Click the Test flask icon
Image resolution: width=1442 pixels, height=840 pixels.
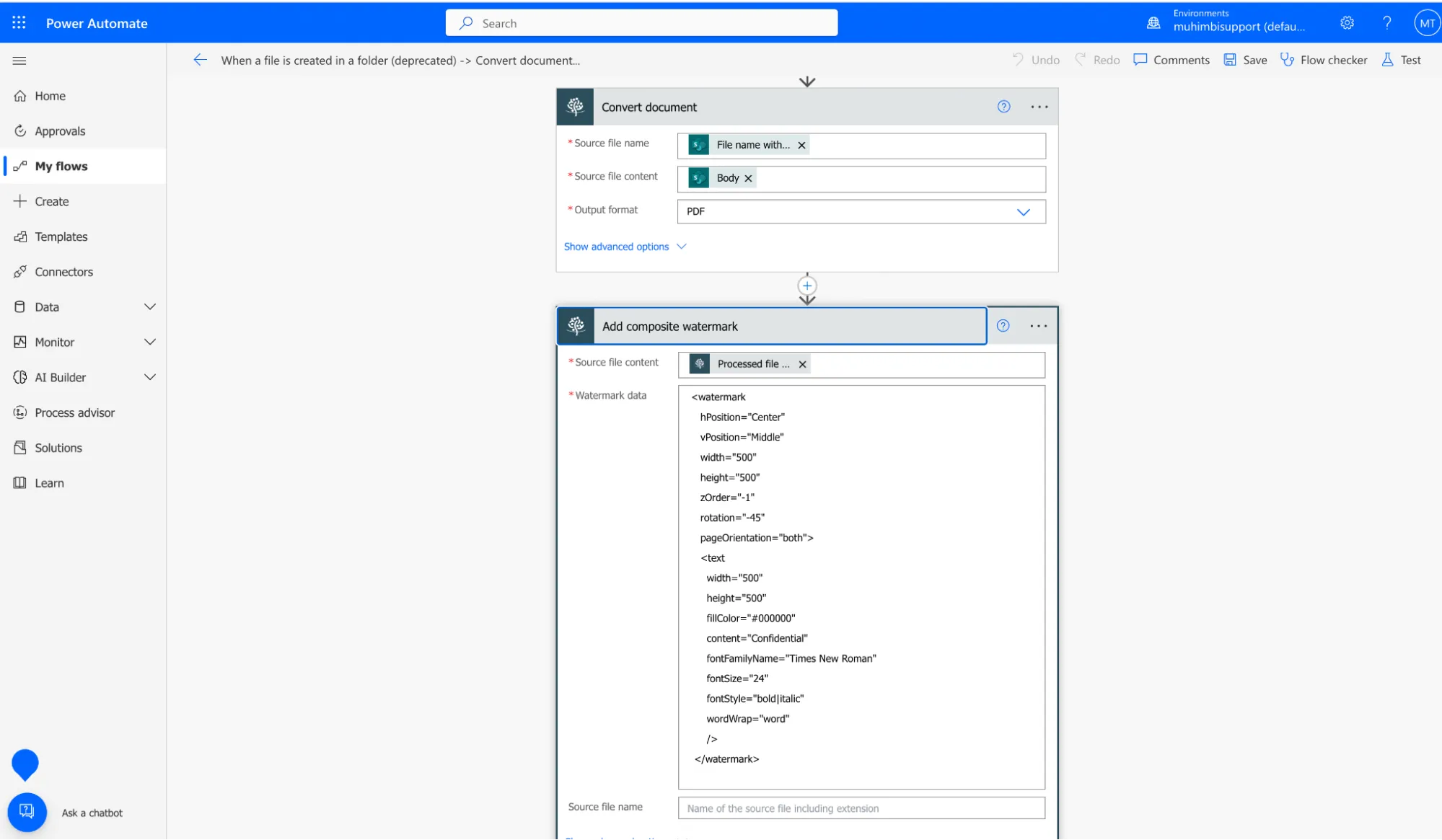[x=1386, y=60]
